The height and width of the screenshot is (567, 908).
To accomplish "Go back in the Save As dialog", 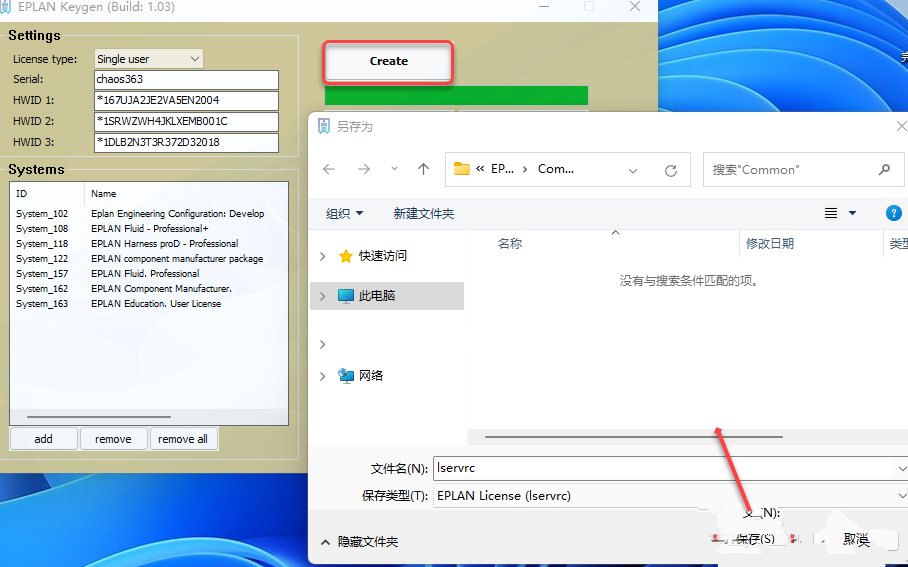I will pos(329,169).
